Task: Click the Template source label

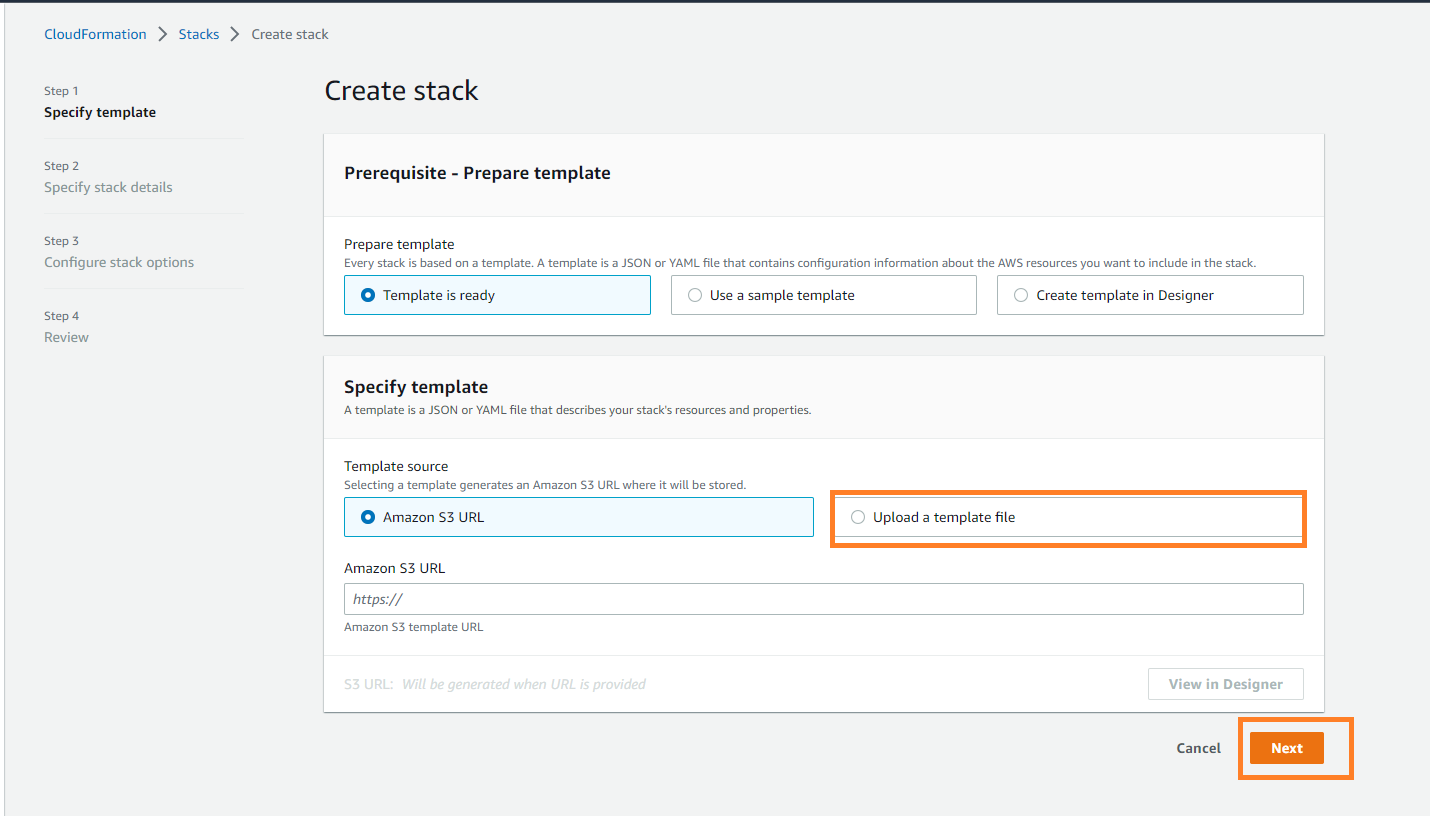Action: click(x=396, y=466)
